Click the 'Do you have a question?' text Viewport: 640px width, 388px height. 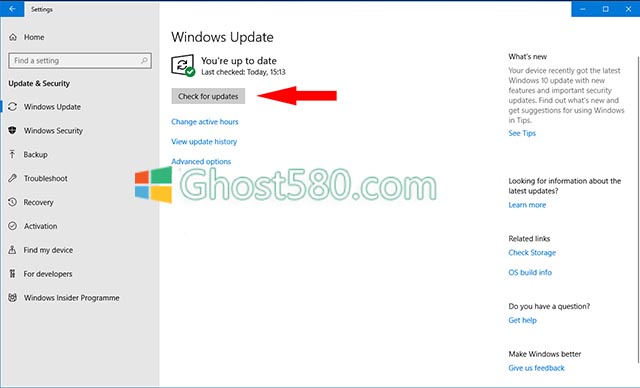coord(549,306)
